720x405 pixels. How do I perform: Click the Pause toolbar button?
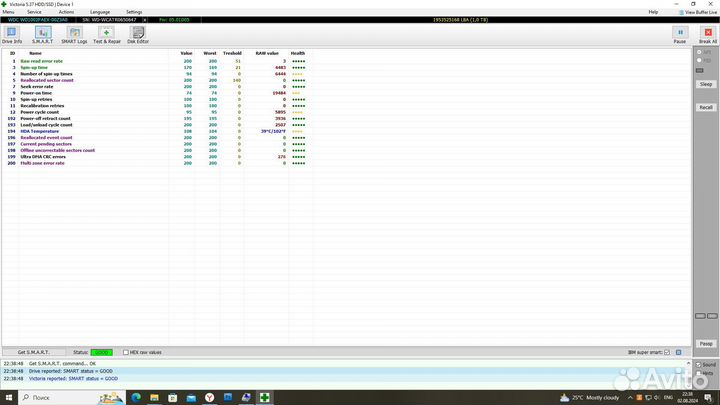tap(680, 35)
